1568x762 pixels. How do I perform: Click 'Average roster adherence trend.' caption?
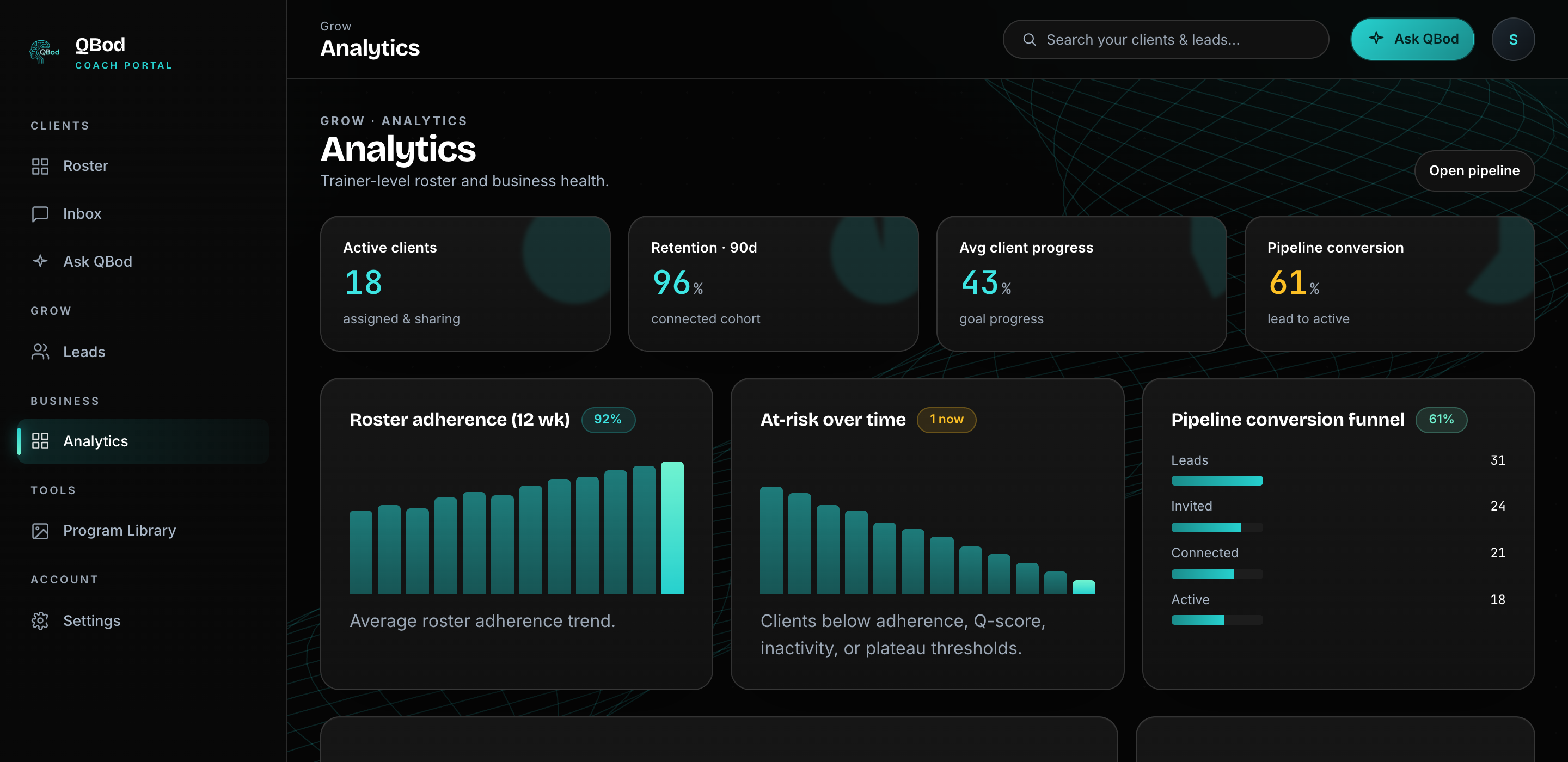point(482,622)
